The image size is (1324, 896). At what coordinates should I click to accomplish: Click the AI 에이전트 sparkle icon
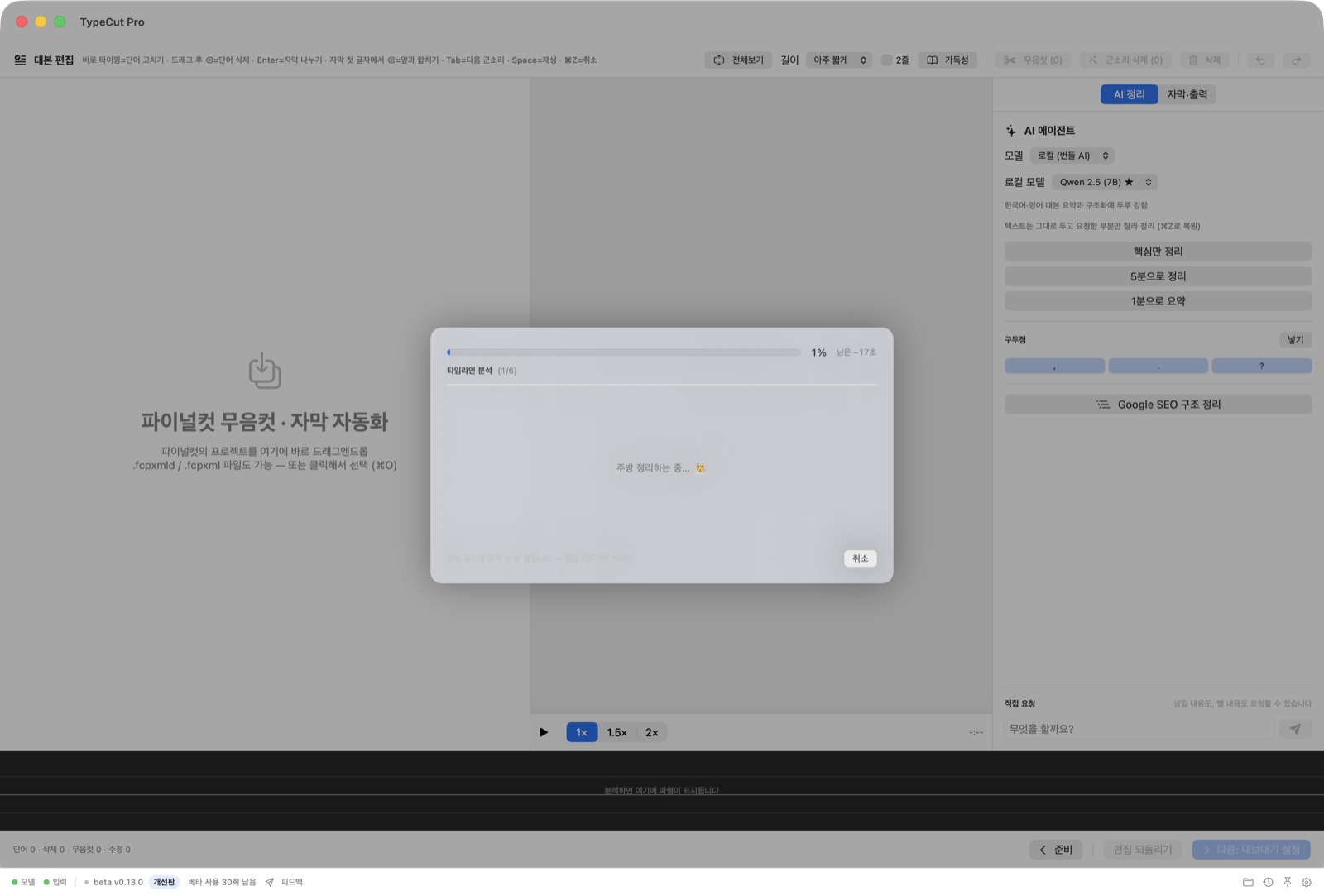click(1010, 131)
